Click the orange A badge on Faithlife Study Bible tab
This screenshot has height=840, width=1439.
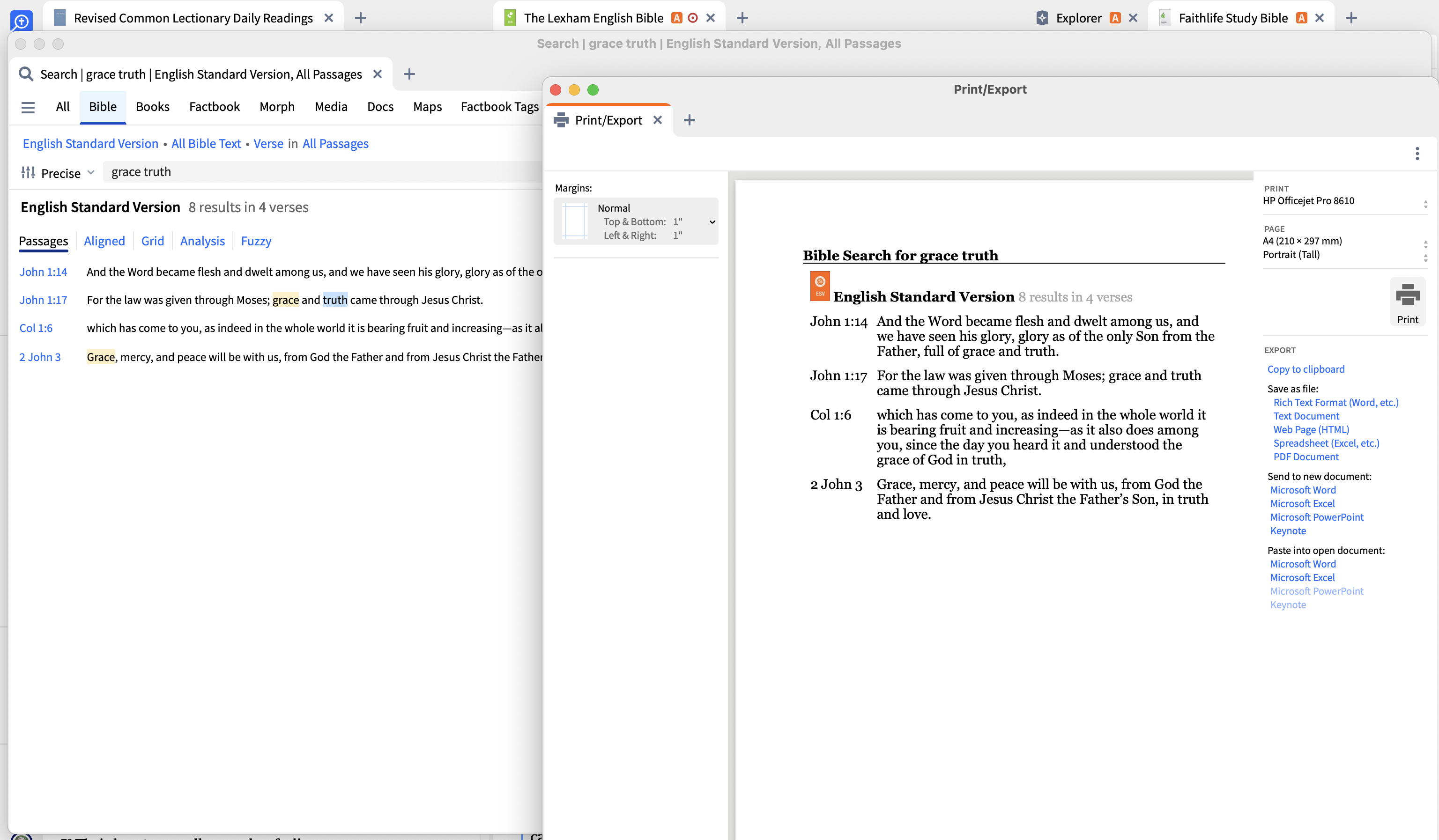(1301, 18)
